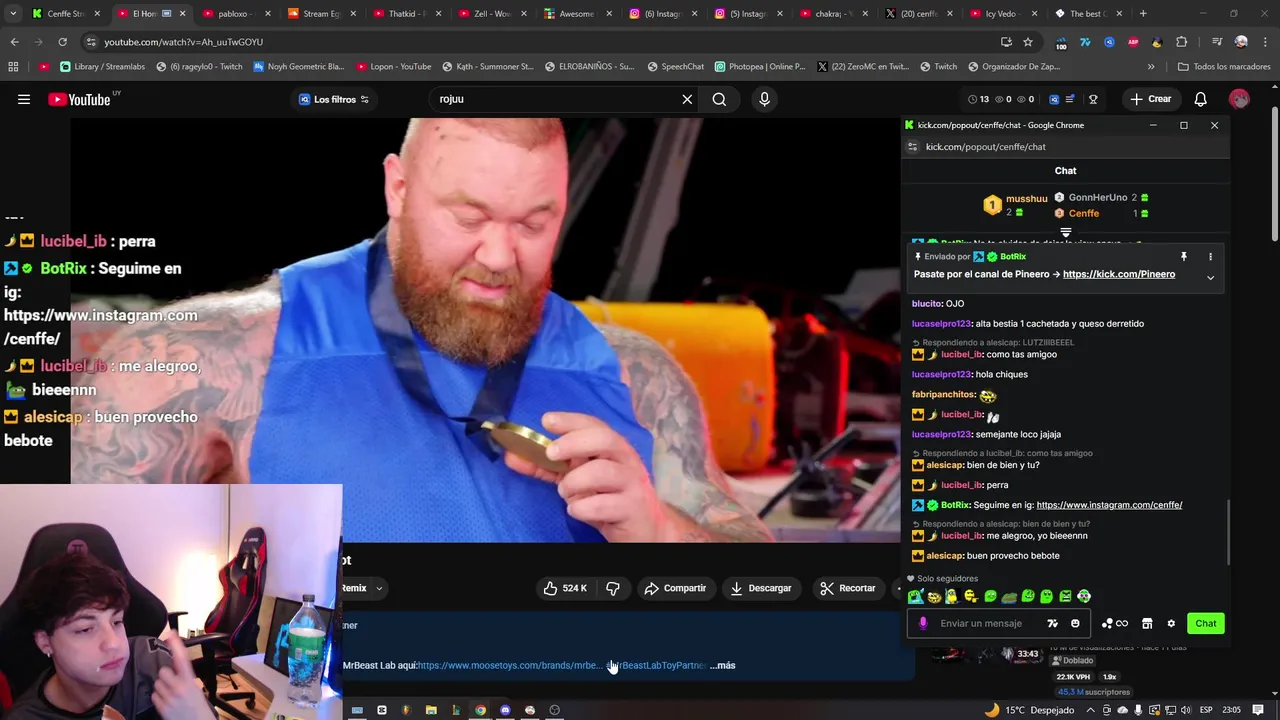Viewport: 1280px width, 720px height.
Task: Open the Kick chat shop icon
Action: click(x=1147, y=623)
